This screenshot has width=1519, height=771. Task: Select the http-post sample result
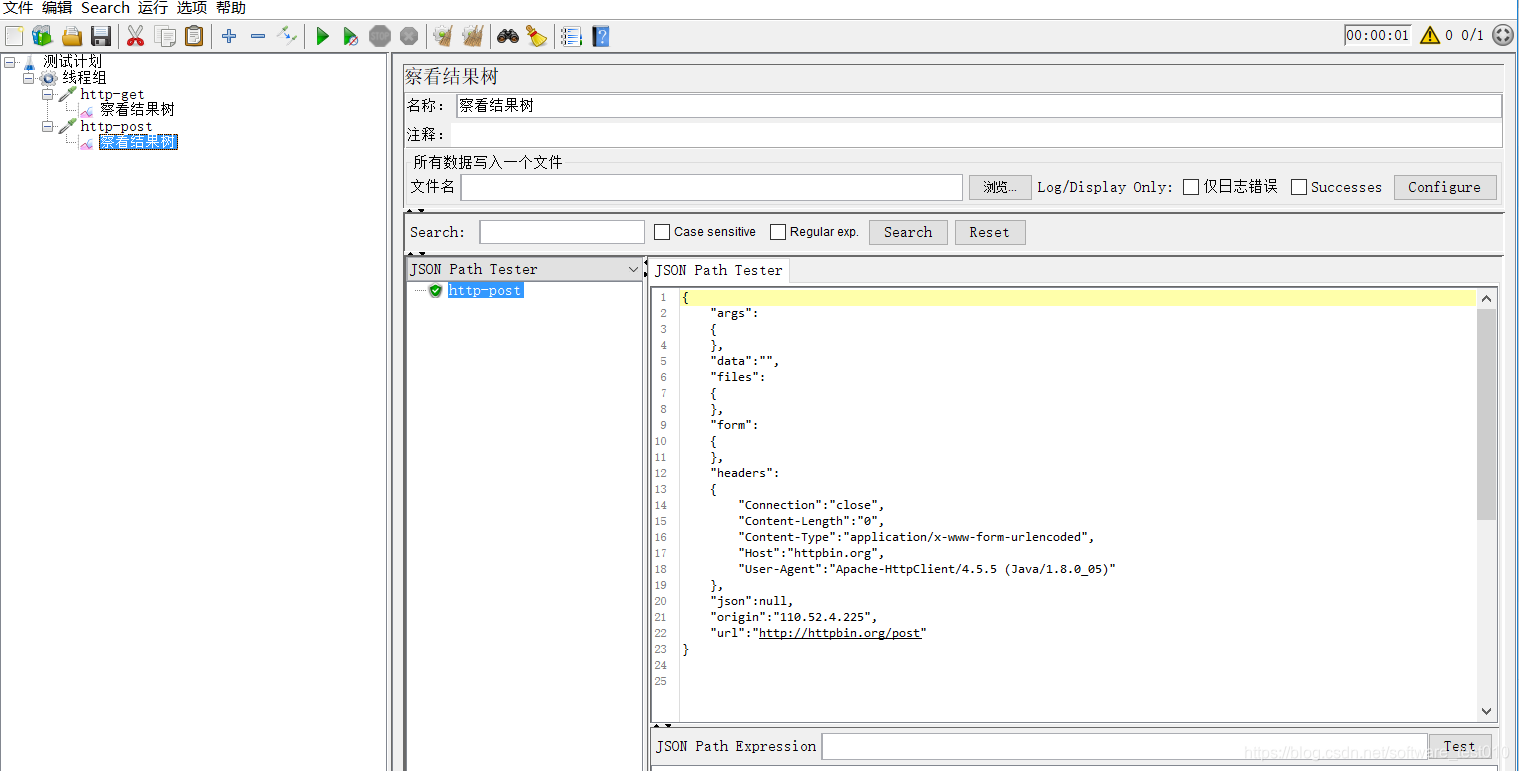point(484,290)
